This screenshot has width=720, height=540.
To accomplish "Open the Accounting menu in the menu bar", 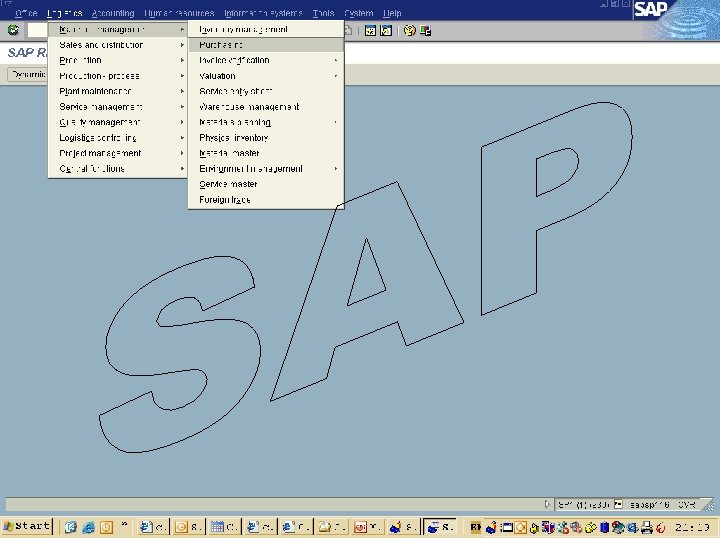I will [112, 14].
